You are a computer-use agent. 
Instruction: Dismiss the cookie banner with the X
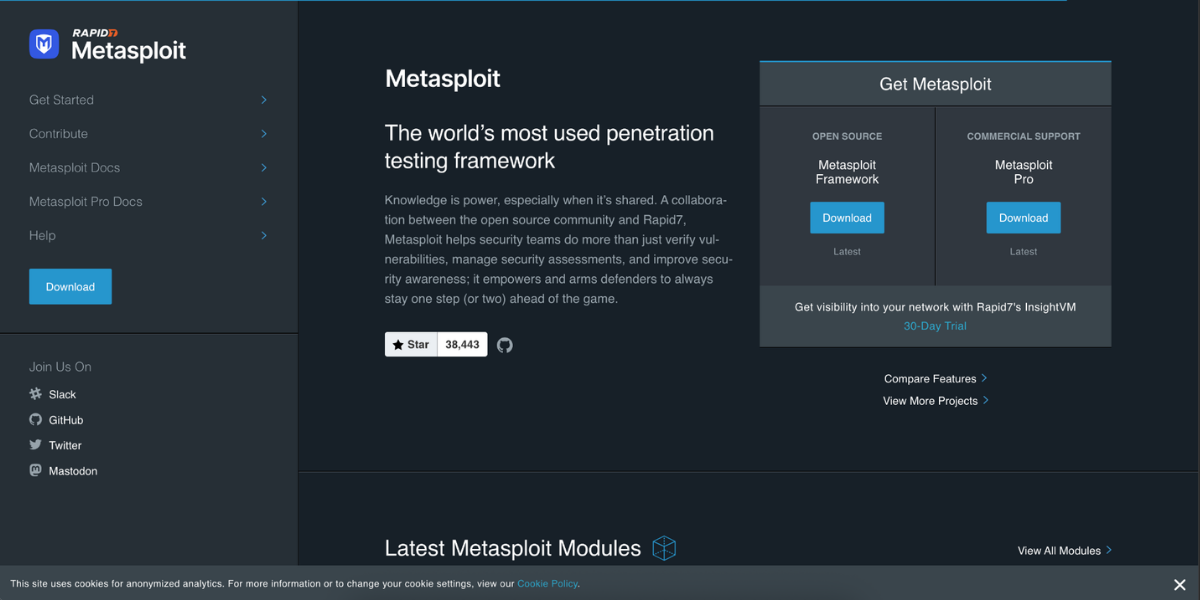(1180, 584)
